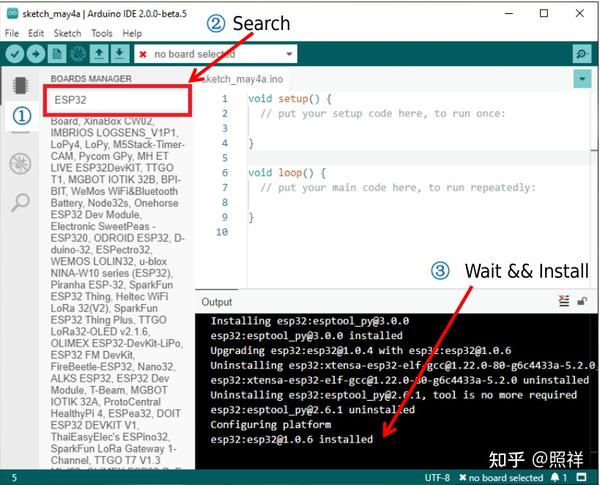Click the Verify checkmark button
The image size is (600, 485).
[x=15, y=54]
